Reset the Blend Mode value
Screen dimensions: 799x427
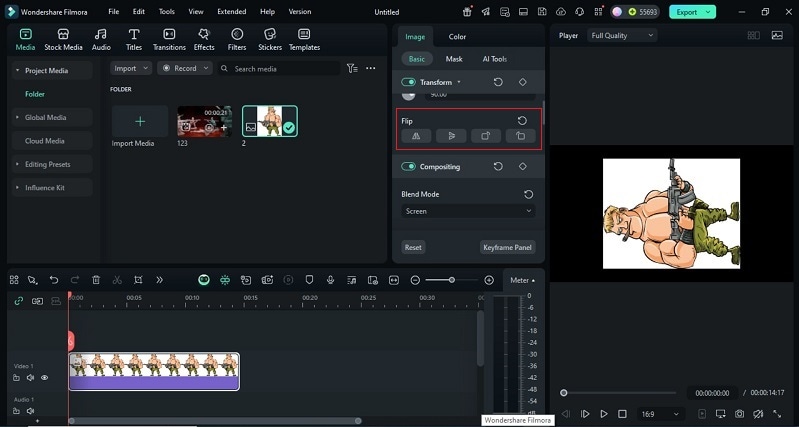click(528, 194)
